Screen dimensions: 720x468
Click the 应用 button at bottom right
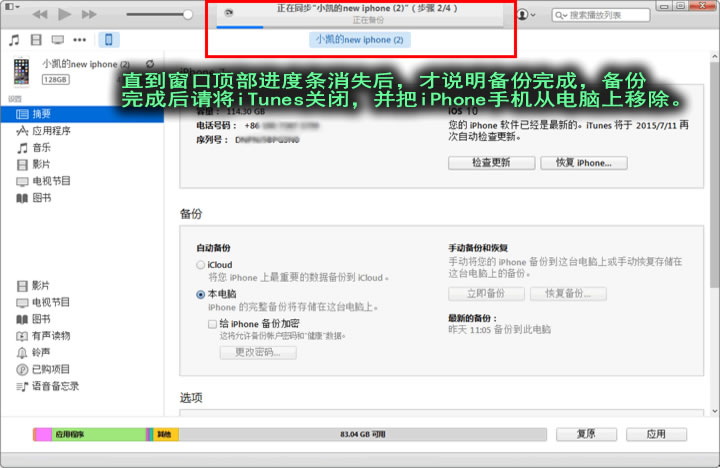click(x=655, y=434)
